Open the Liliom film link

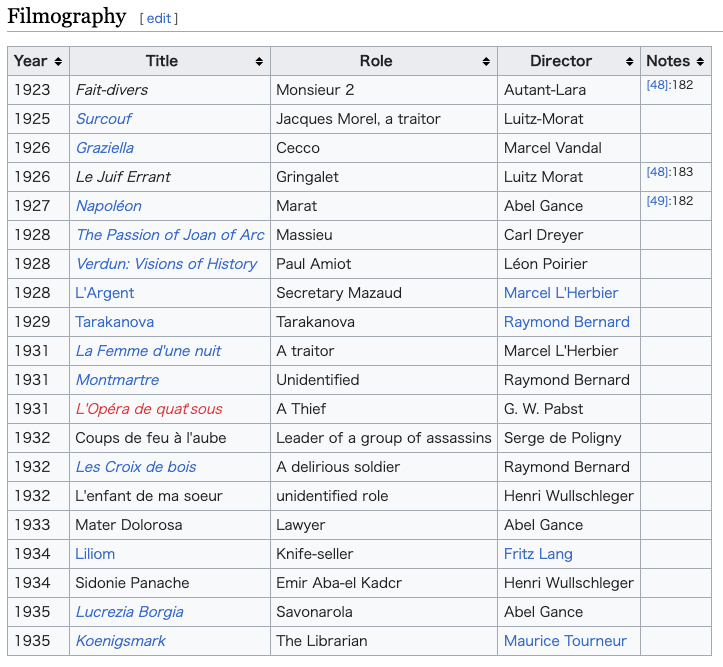(95, 554)
